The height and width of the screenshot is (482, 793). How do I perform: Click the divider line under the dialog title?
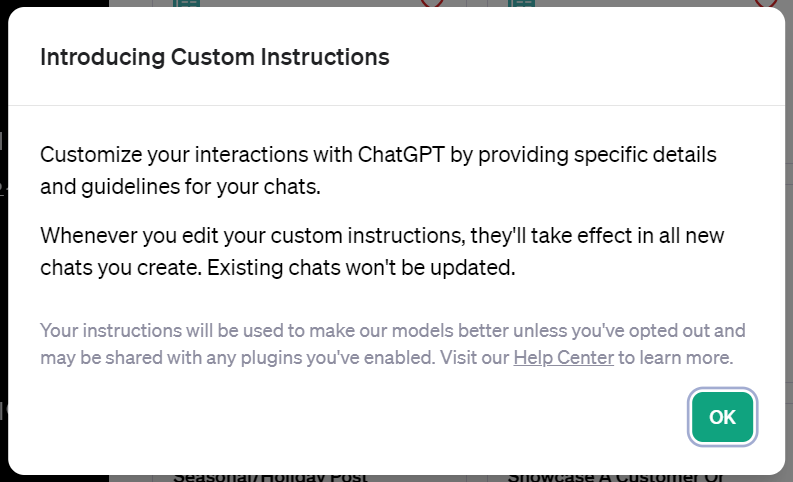click(396, 105)
